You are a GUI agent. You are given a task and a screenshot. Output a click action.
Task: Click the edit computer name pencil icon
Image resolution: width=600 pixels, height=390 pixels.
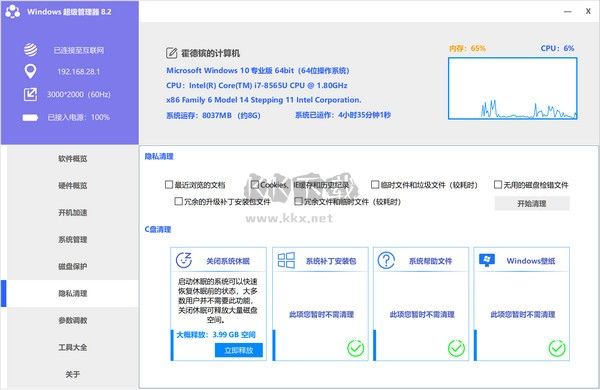tap(171, 53)
